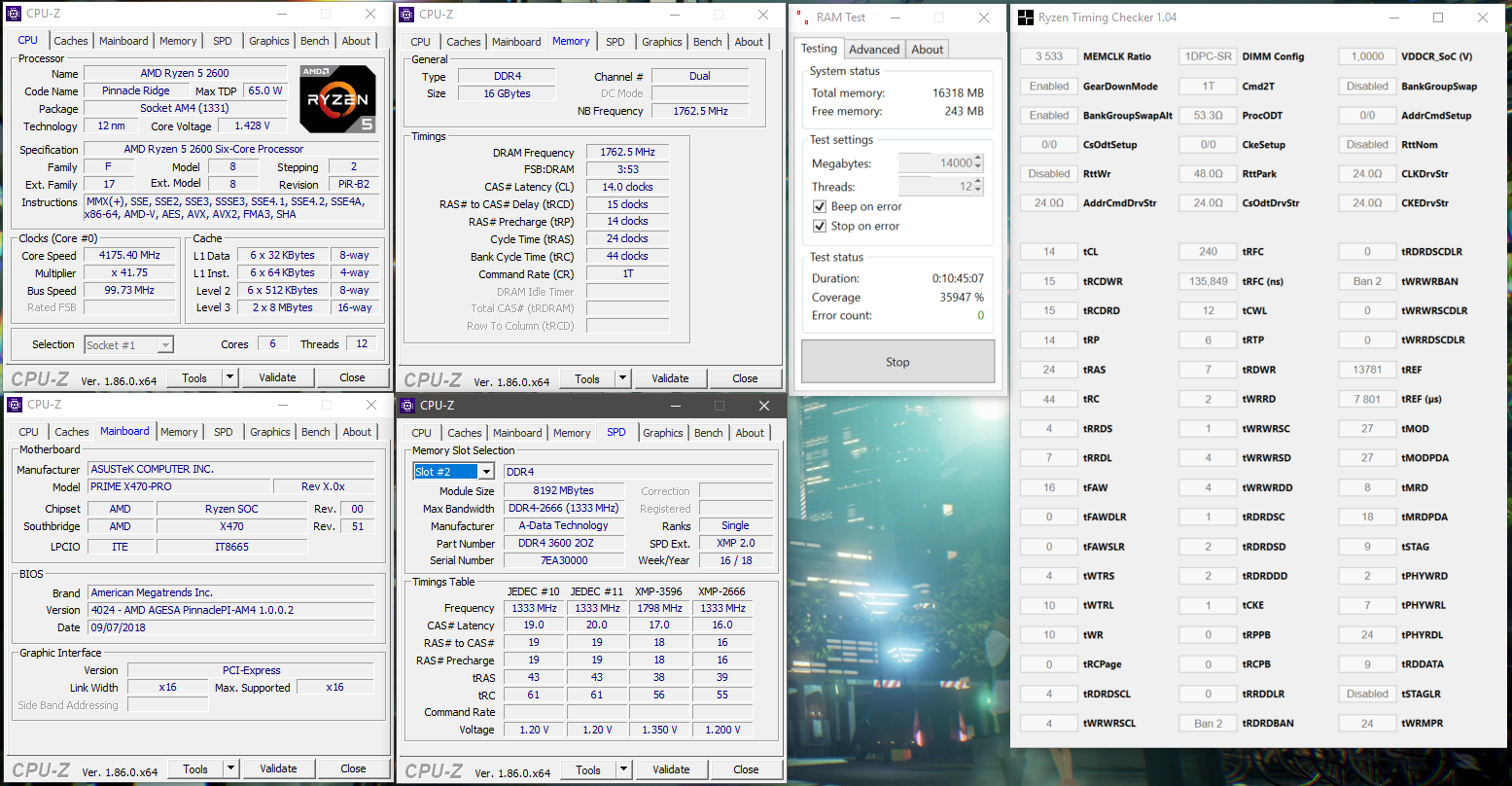The image size is (1512, 786).
Task: Click the RAM Test title bar icon
Action: tap(800, 18)
